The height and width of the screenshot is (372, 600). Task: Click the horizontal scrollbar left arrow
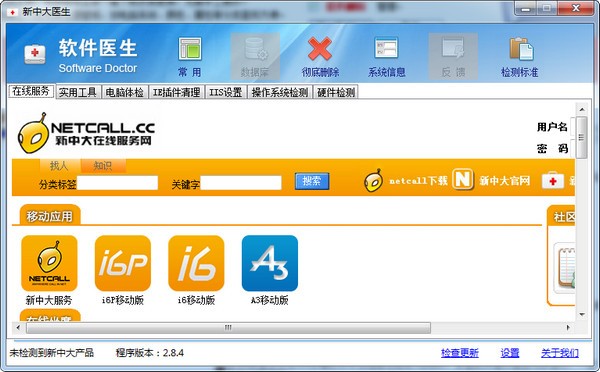18,328
